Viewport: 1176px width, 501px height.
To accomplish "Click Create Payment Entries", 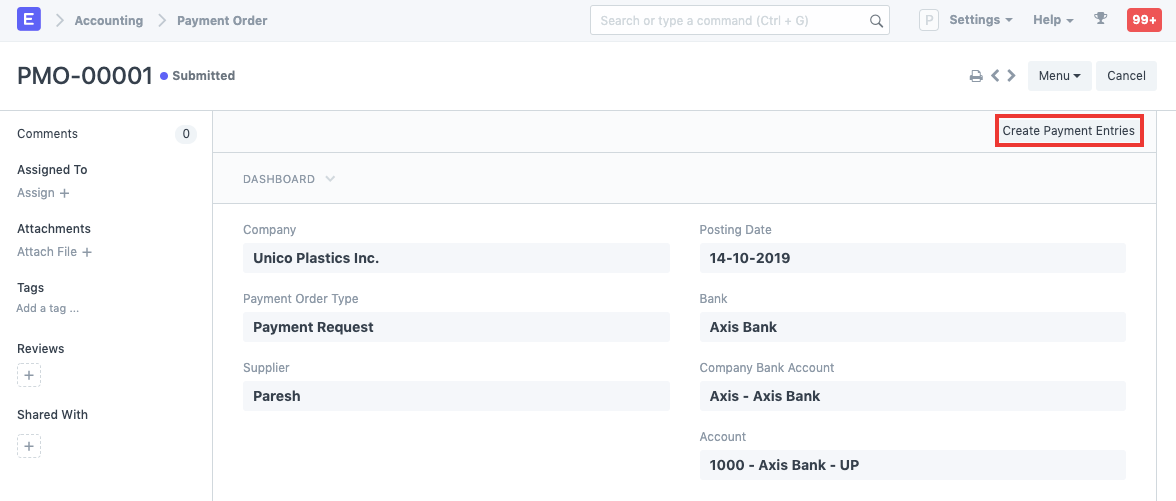I will pos(1069,130).
